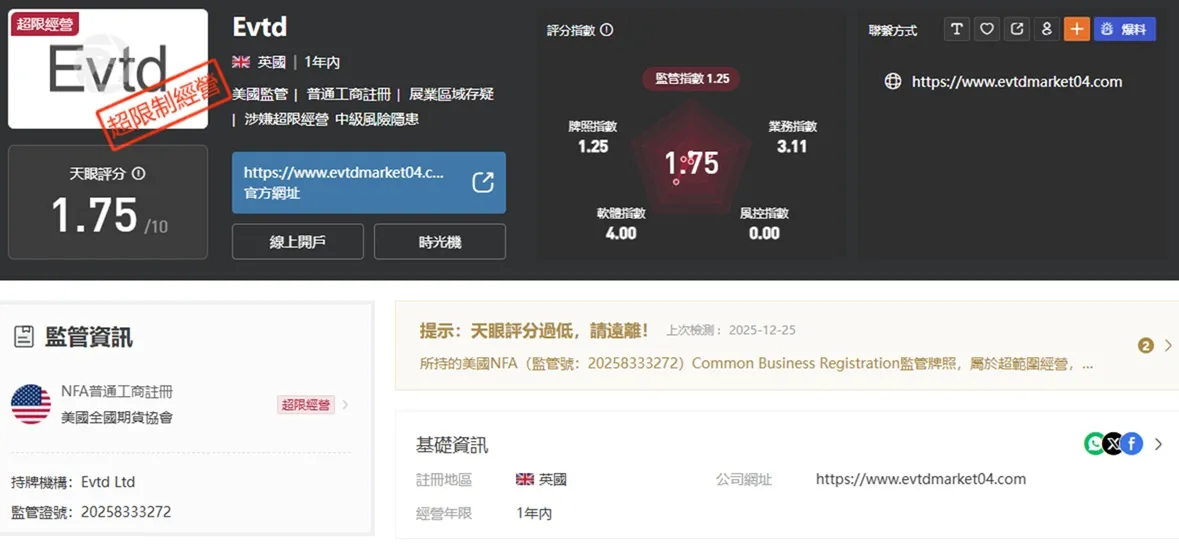
Task: Open 公司網址 link https://www.evtdmarket04.com
Action: pyautogui.click(x=921, y=479)
